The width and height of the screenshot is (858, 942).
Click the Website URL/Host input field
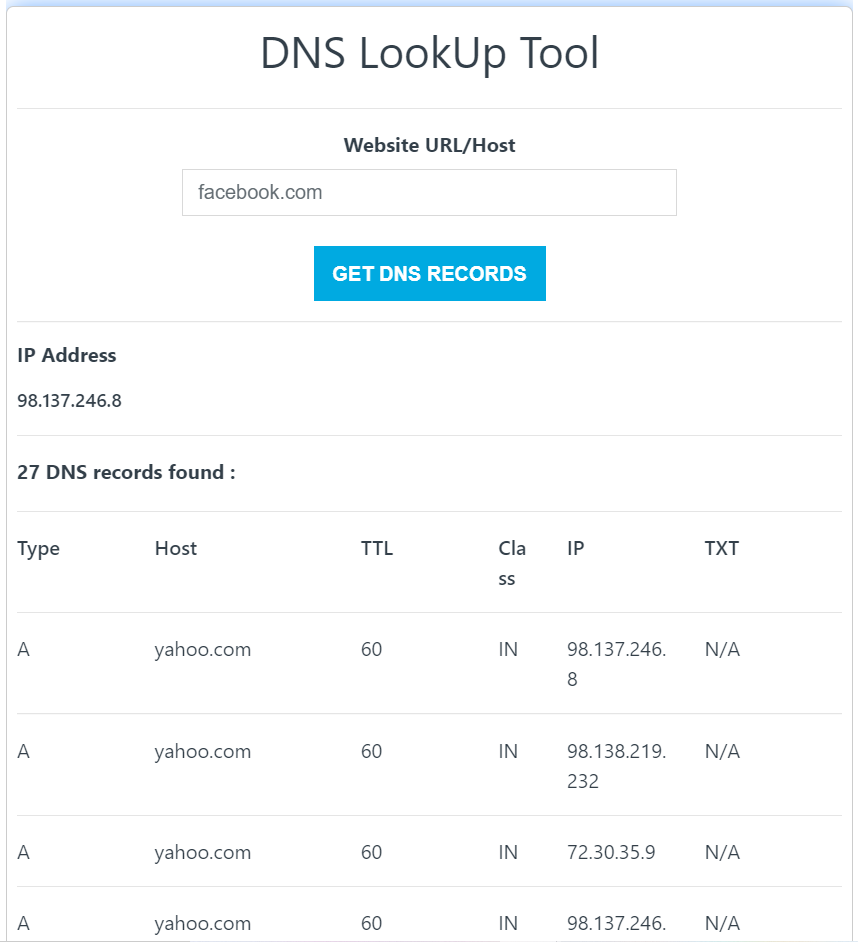click(x=429, y=192)
